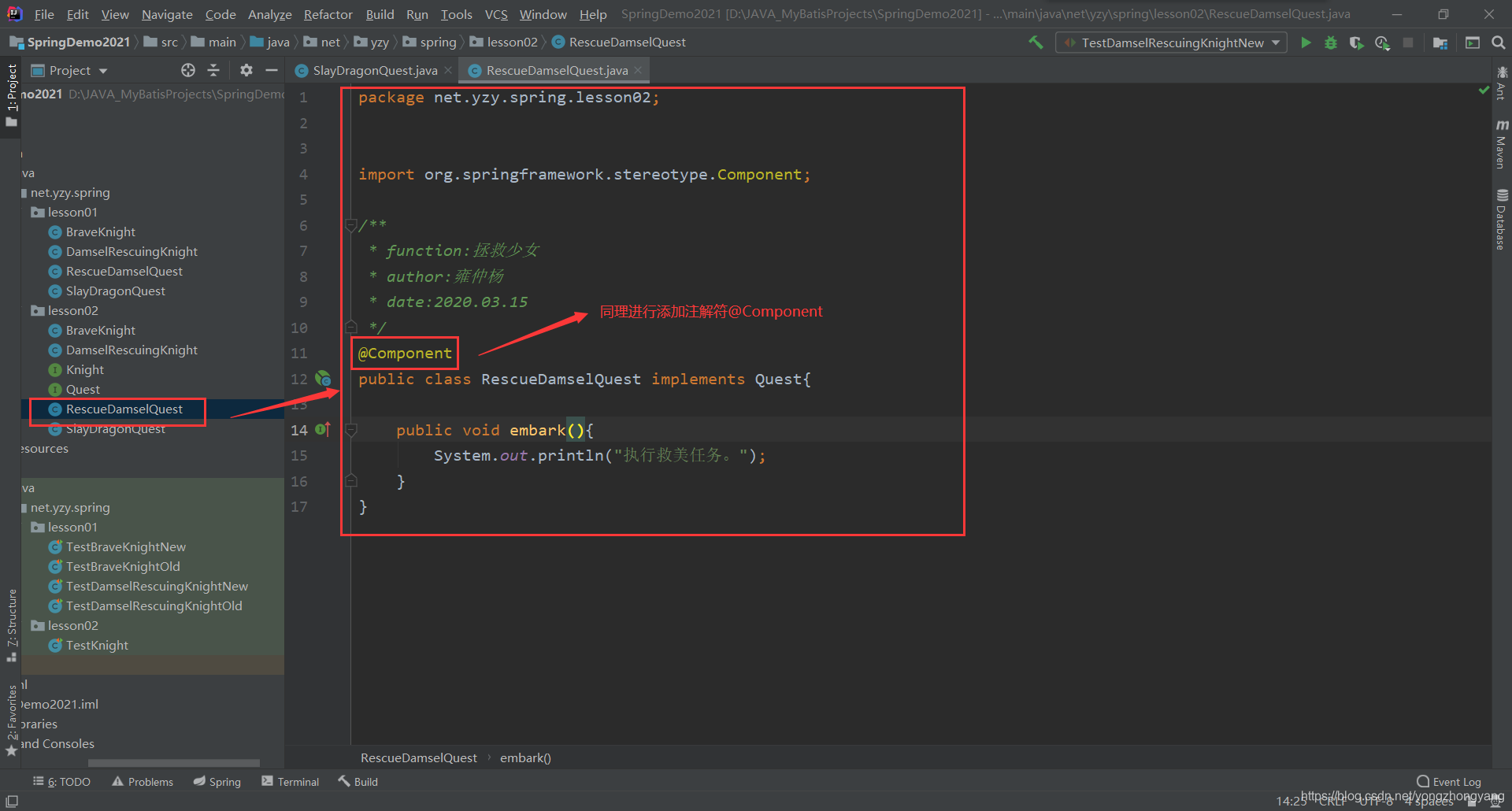Open the Window menu
Screen dimensions: 1512x811
point(543,14)
